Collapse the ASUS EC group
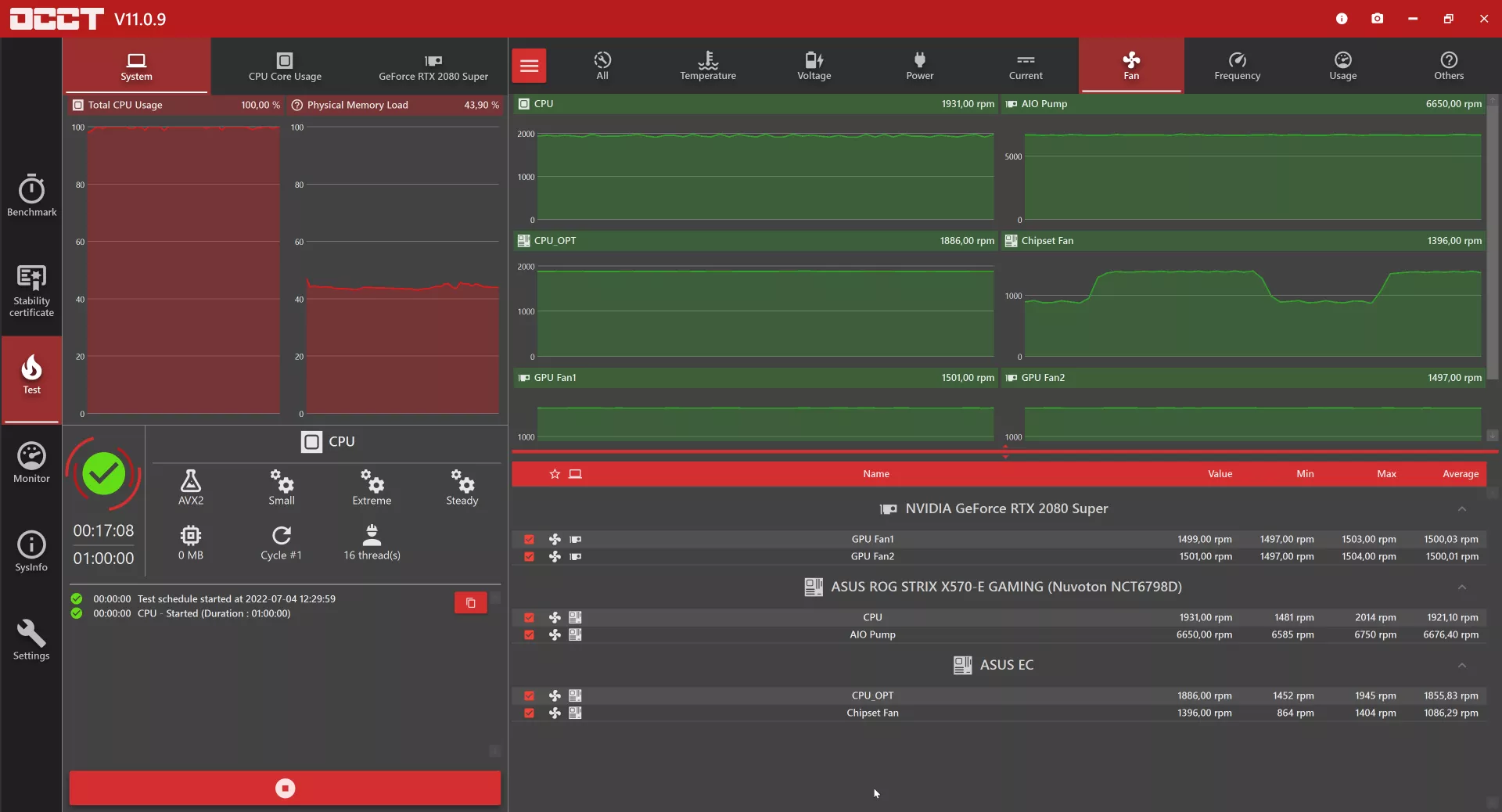This screenshot has height=812, width=1502. 1462,666
